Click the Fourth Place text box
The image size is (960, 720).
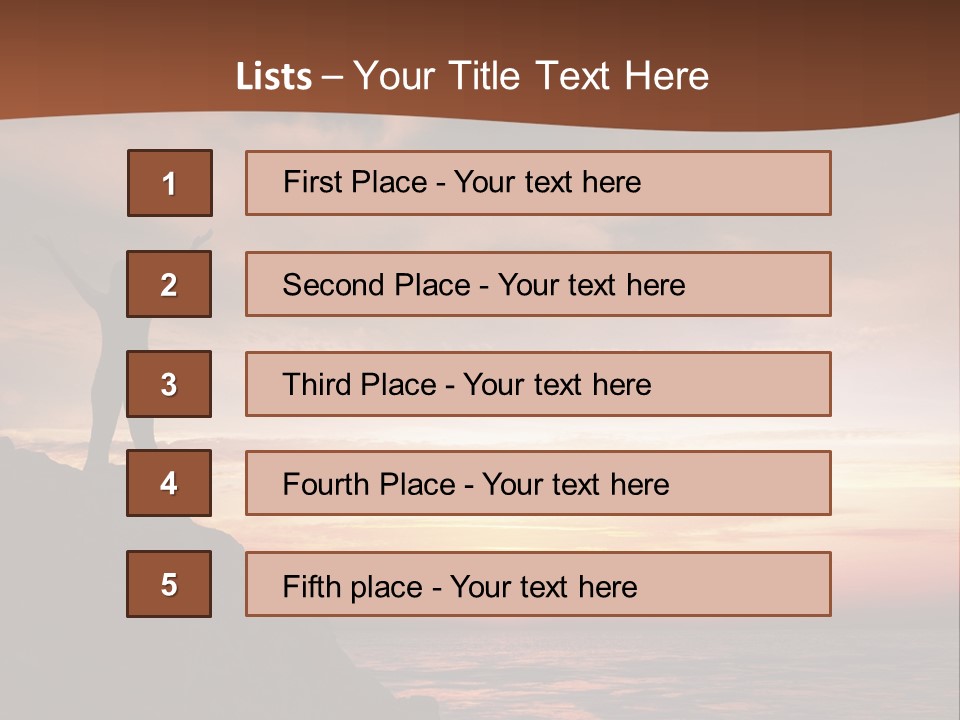tap(538, 483)
